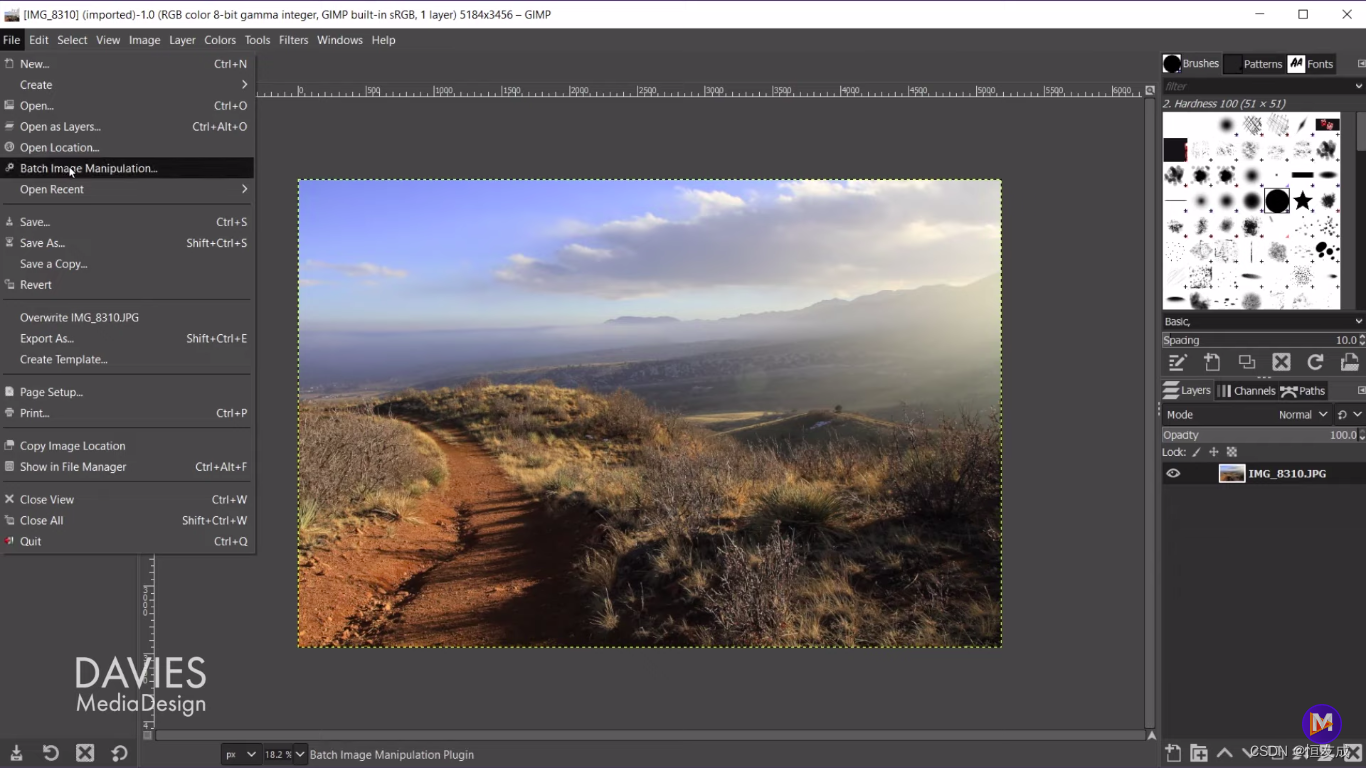Create a new brush with the page icon
Viewport: 1366px width, 768px height.
pos(1212,362)
